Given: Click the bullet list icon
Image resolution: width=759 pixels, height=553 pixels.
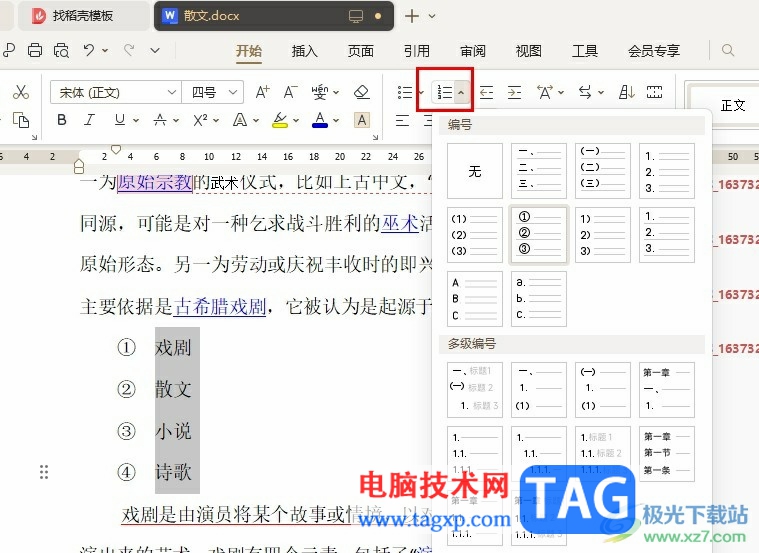Looking at the screenshot, I should (x=405, y=92).
